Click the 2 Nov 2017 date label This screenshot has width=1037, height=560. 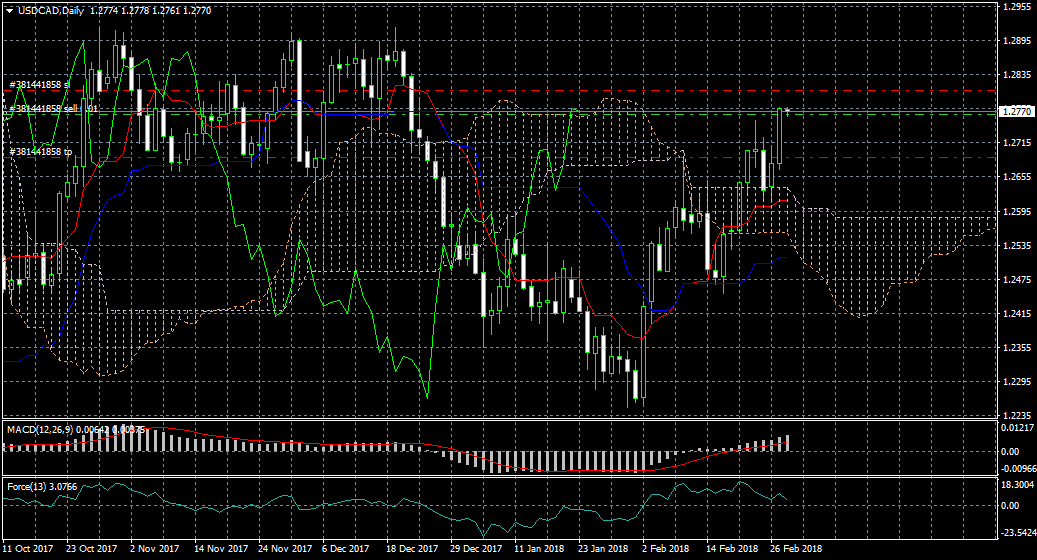[155, 549]
